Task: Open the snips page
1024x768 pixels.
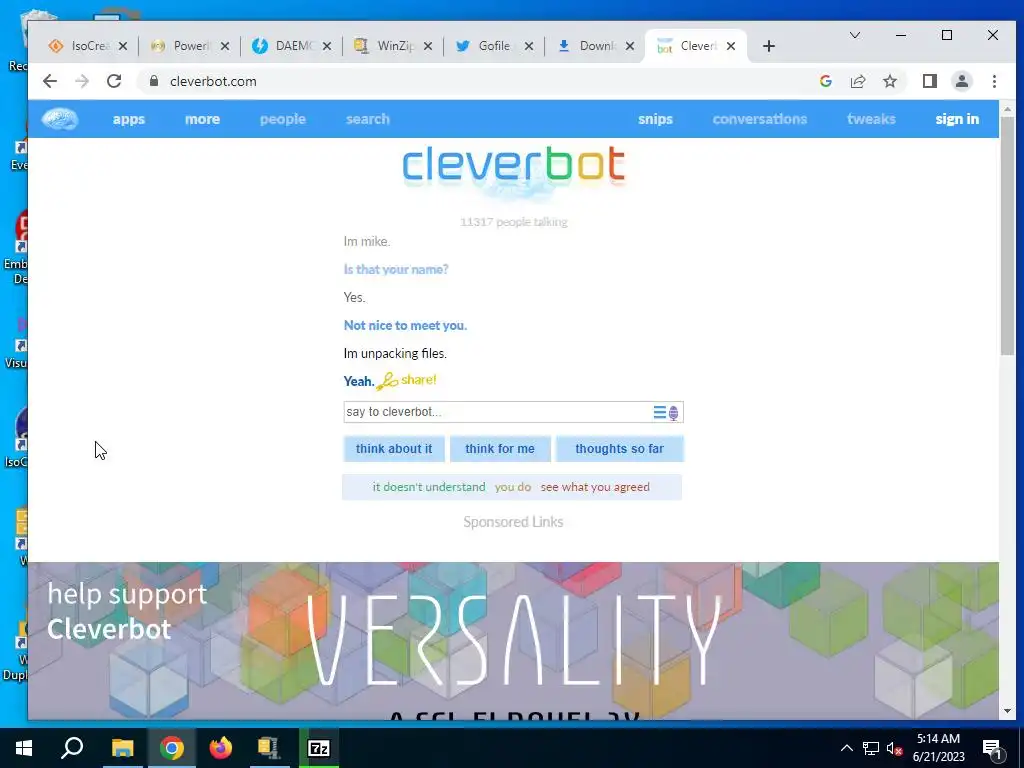Action: [655, 119]
